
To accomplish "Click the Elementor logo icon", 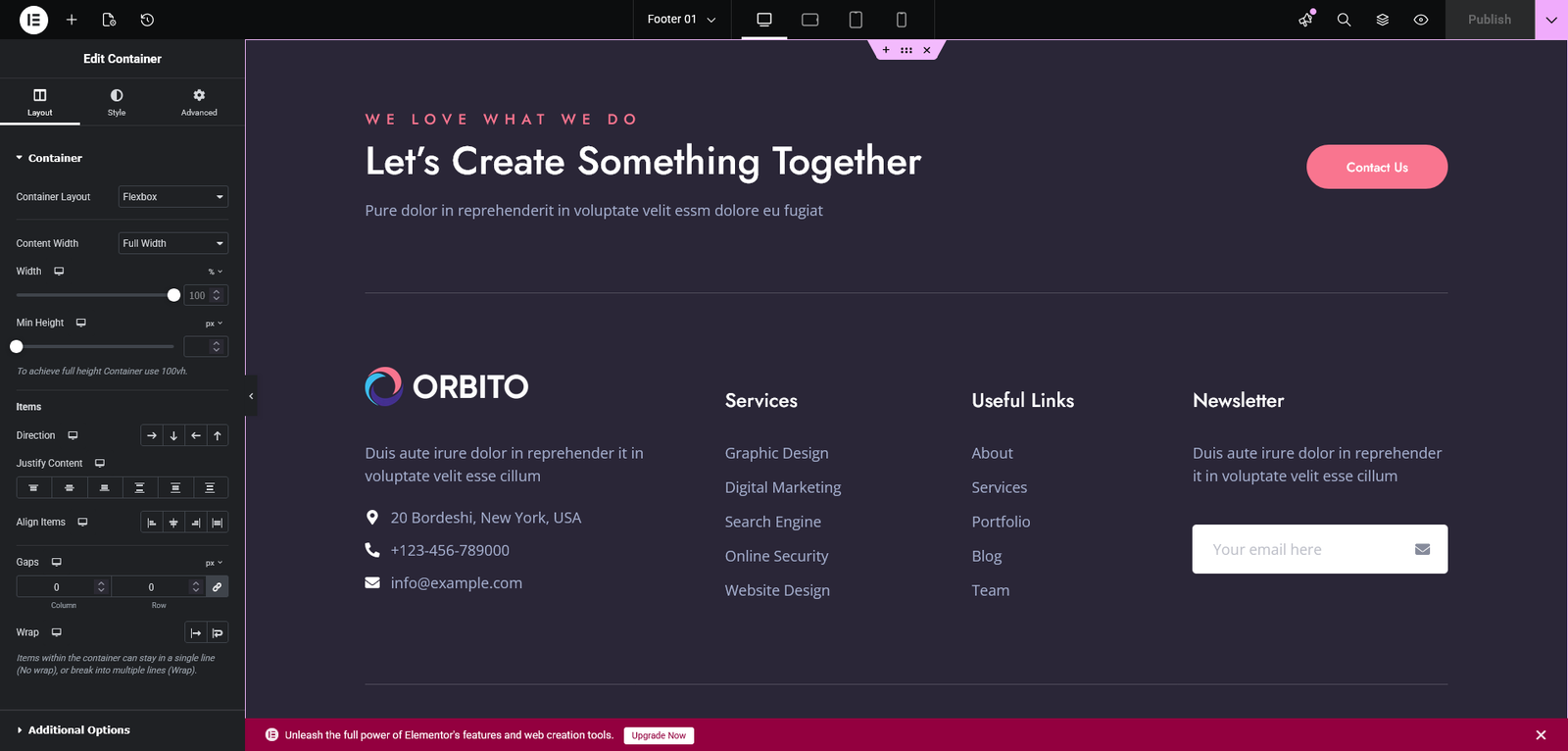I will tap(33, 20).
